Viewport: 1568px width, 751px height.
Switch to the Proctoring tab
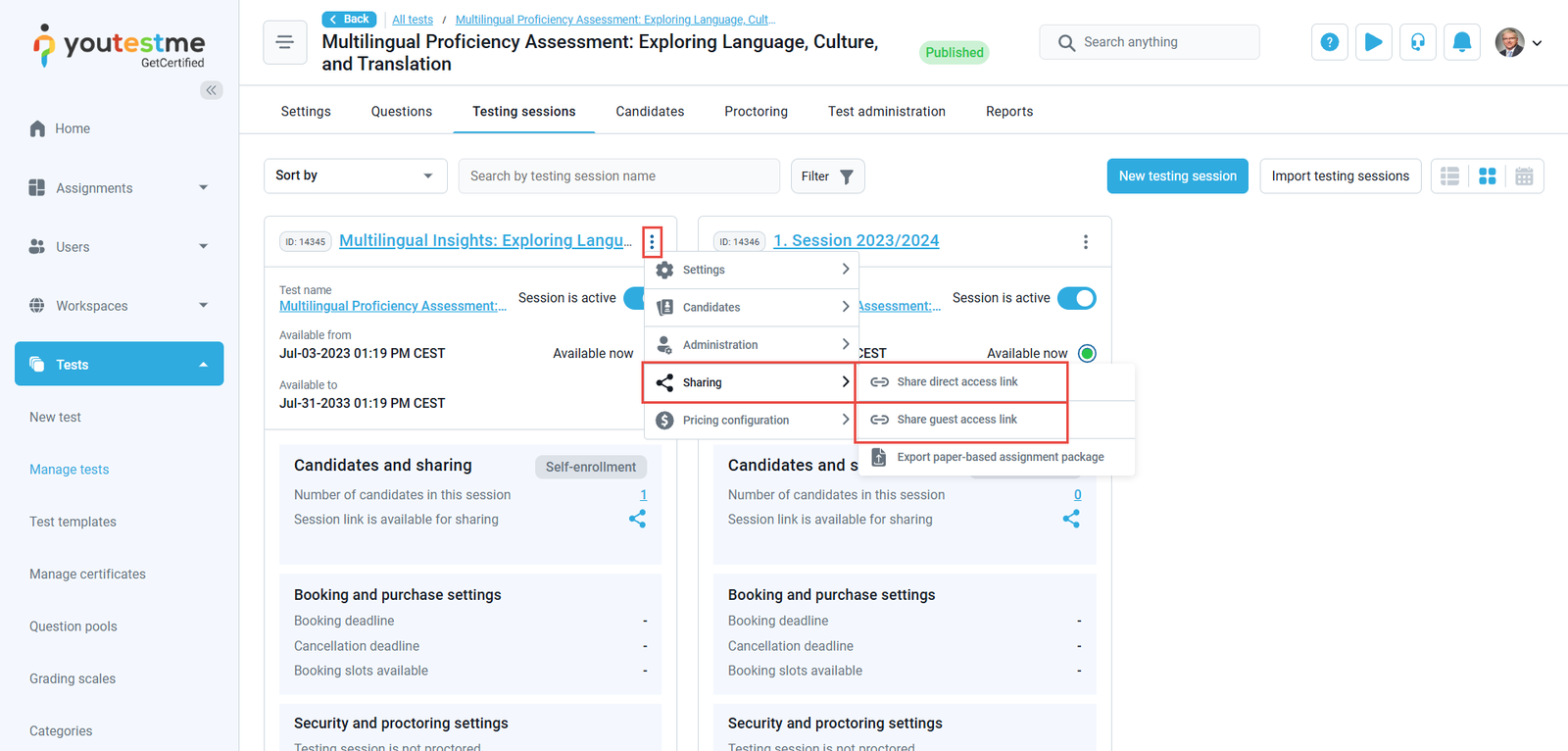756,112
